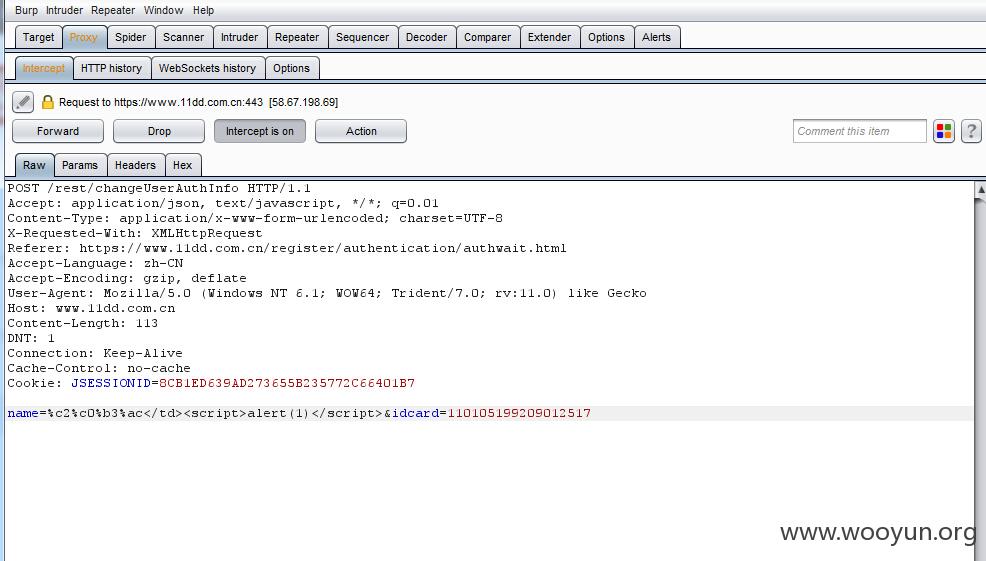986x561 pixels.
Task: Open the Intruder menu in menu bar
Action: tap(64, 10)
